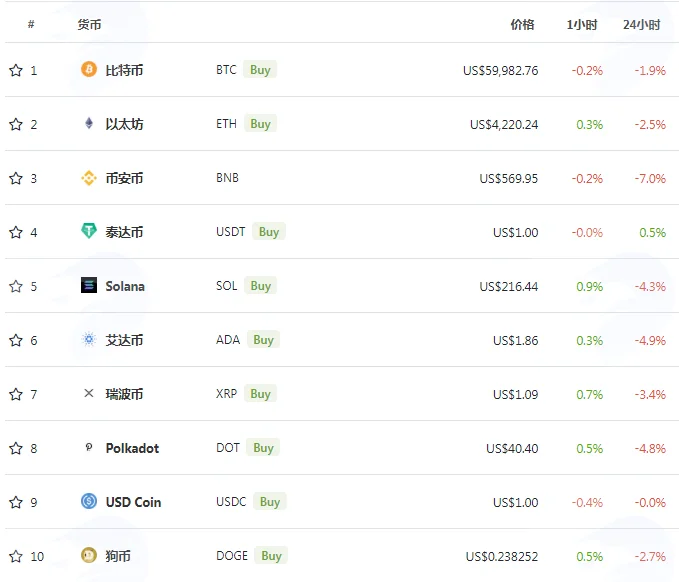Click Buy button next to BTC
This screenshot has height=582, width=679.
click(260, 69)
